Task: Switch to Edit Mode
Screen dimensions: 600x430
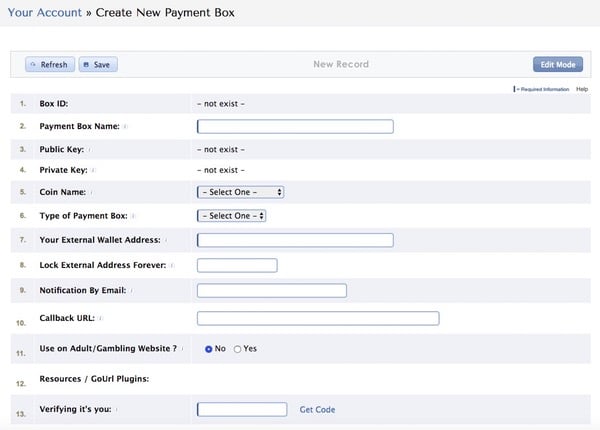Action: (x=557, y=64)
